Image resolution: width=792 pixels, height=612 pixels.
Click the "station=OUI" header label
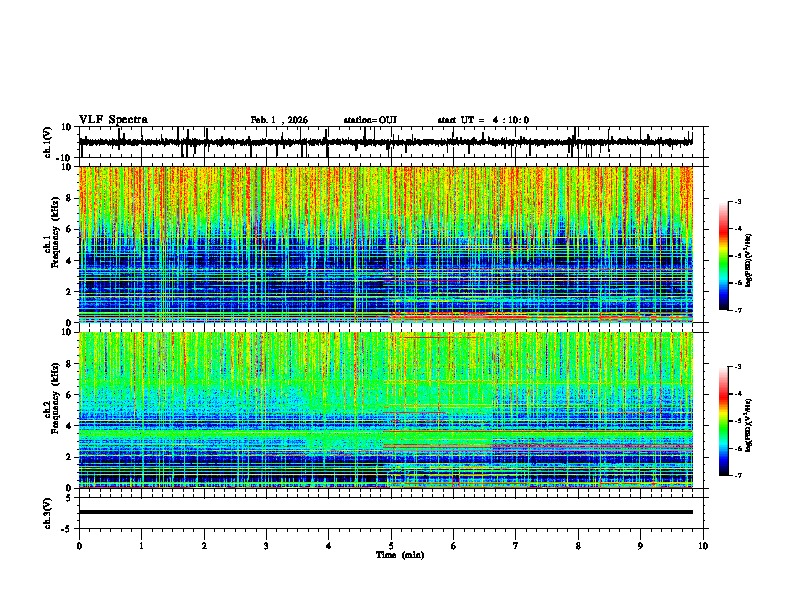coord(370,120)
